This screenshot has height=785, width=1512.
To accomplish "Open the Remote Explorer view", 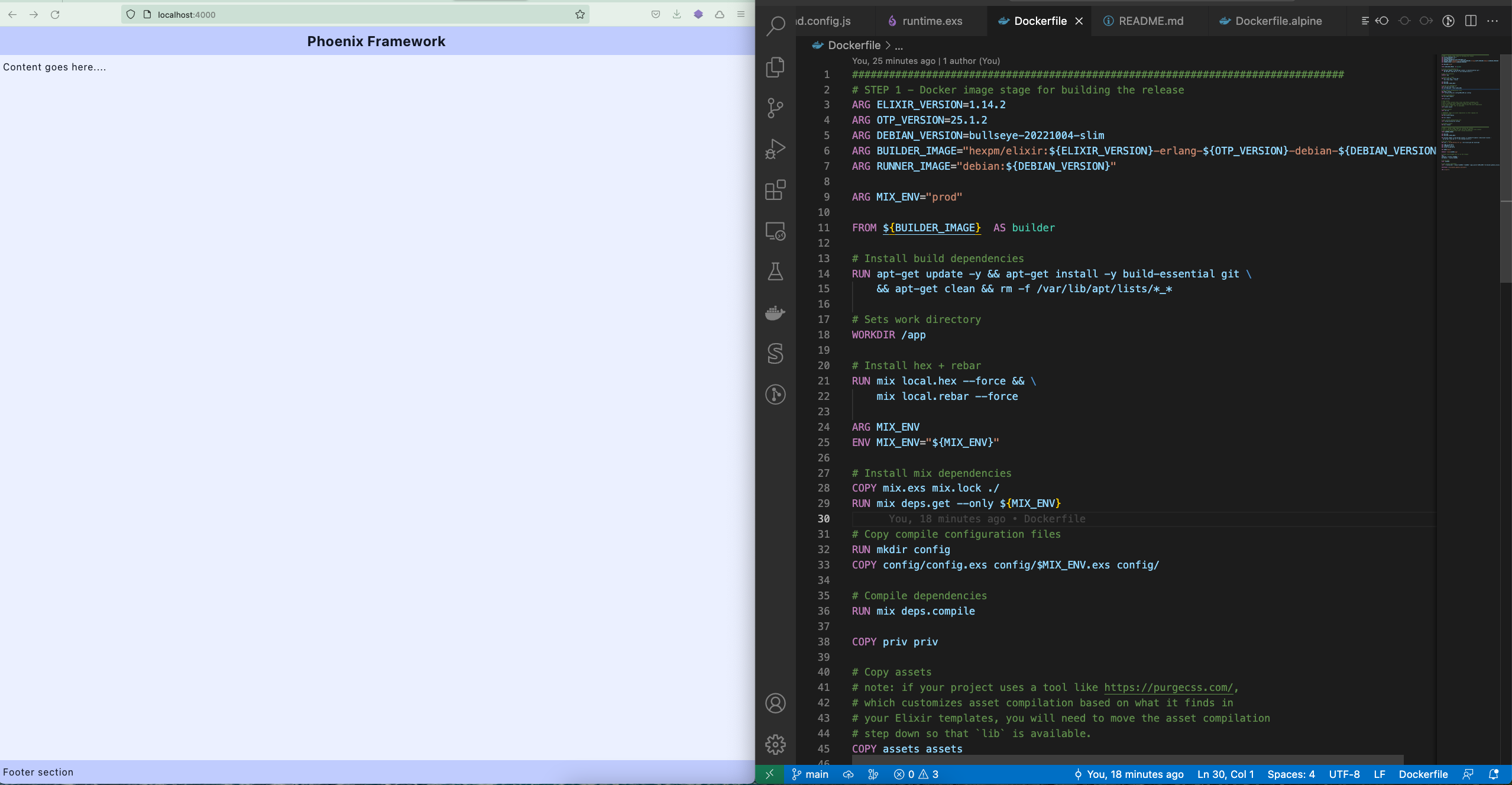I will [x=775, y=231].
